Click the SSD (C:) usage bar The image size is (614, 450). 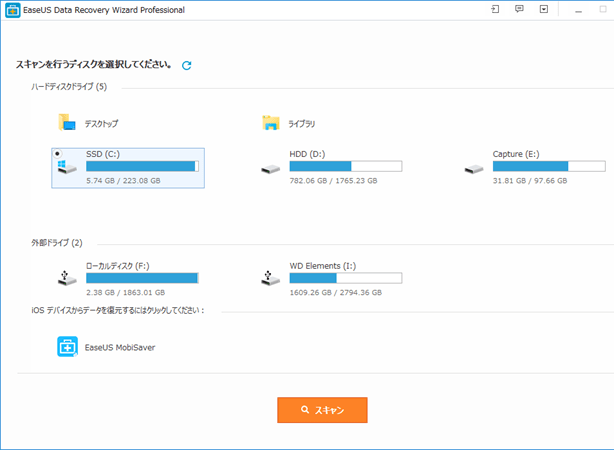pyautogui.click(x=143, y=166)
